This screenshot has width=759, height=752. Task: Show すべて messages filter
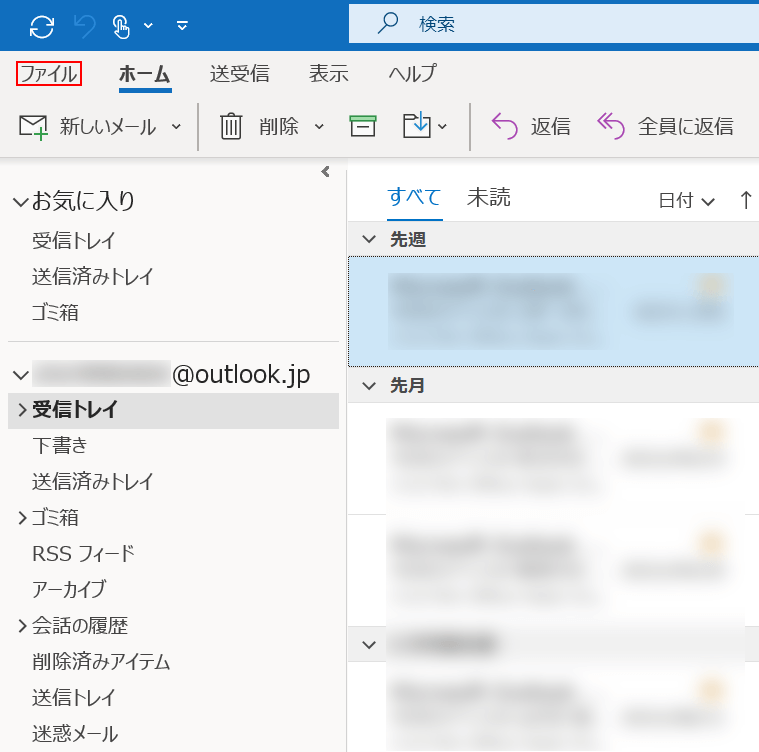tap(414, 197)
